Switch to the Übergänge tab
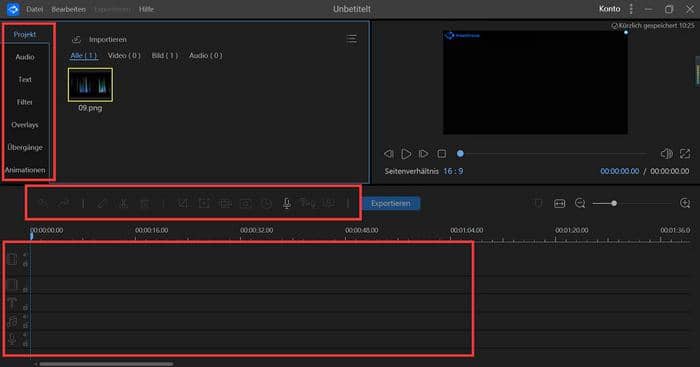The image size is (700, 367). coord(25,147)
